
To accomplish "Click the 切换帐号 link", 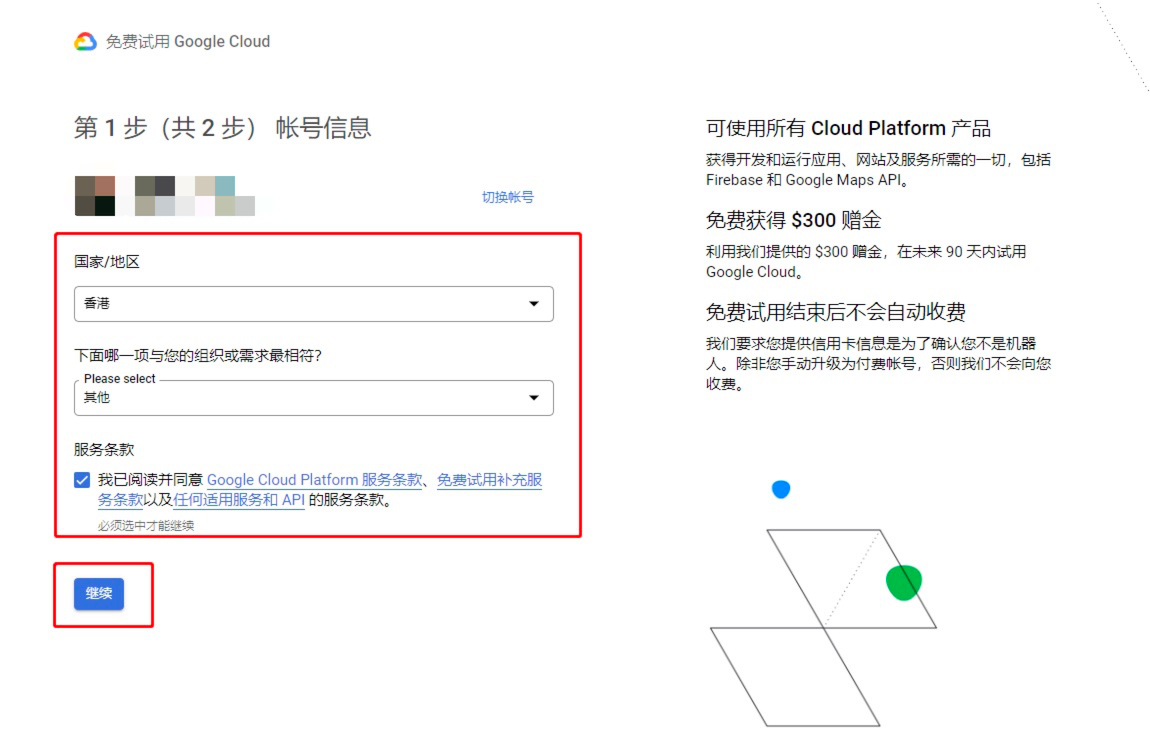I will coord(508,197).
